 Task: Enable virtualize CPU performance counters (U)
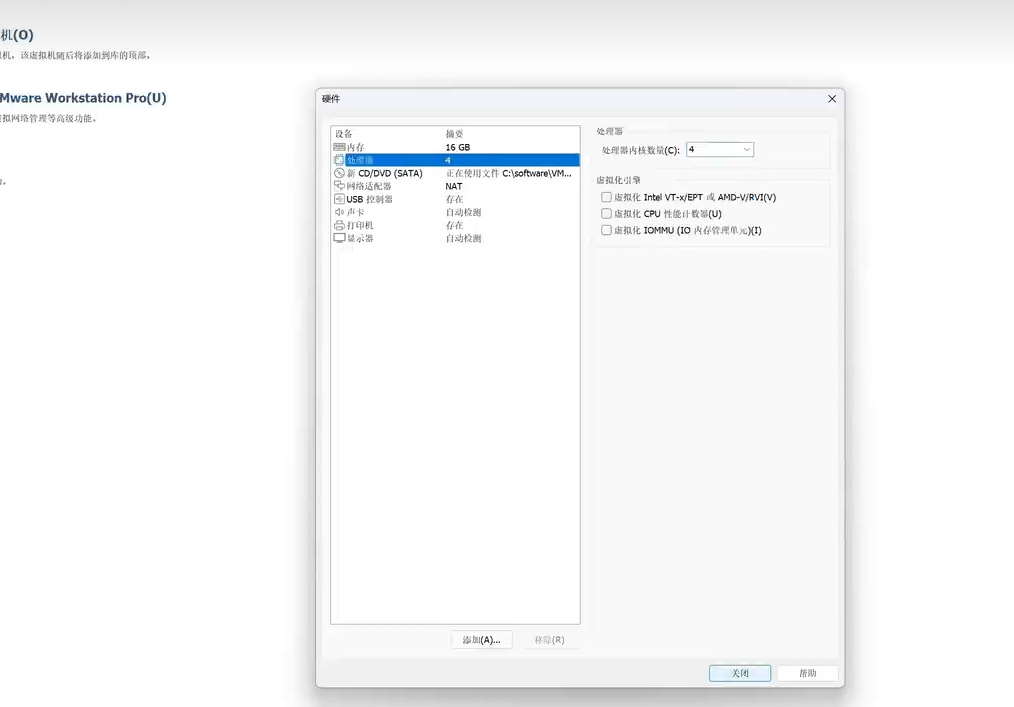point(606,213)
